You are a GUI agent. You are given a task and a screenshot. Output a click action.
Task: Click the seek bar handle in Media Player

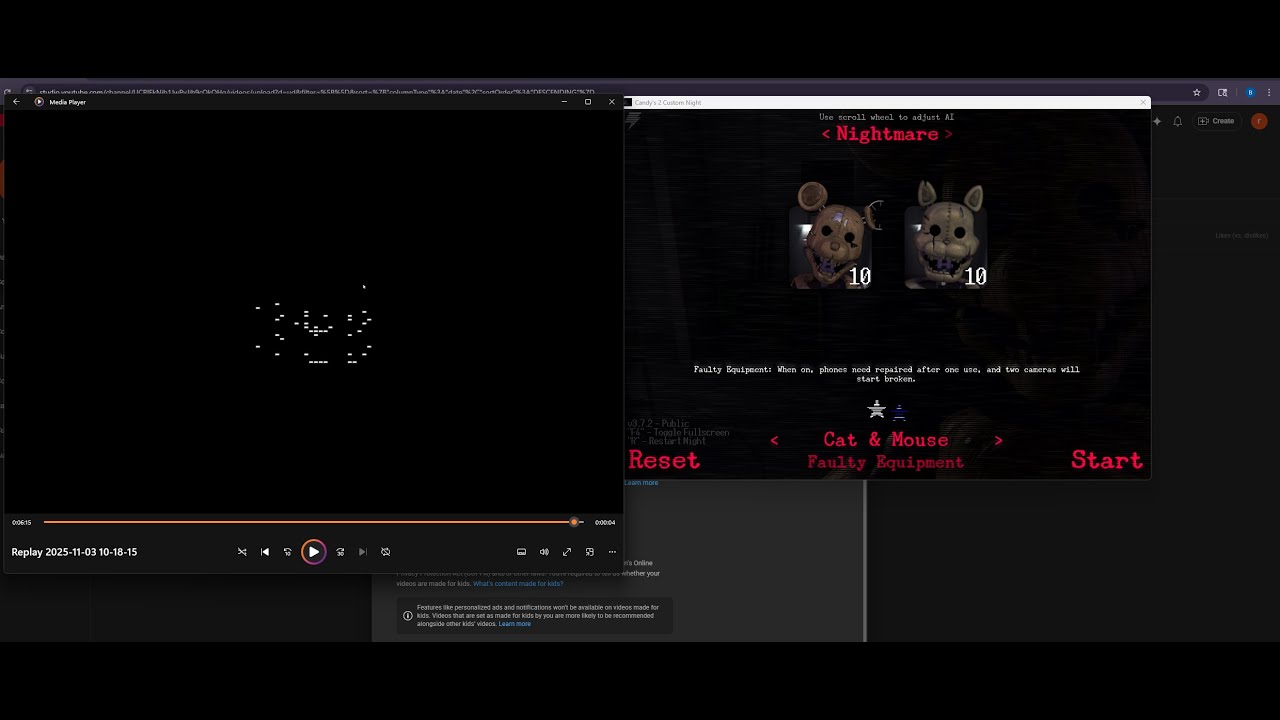574,522
